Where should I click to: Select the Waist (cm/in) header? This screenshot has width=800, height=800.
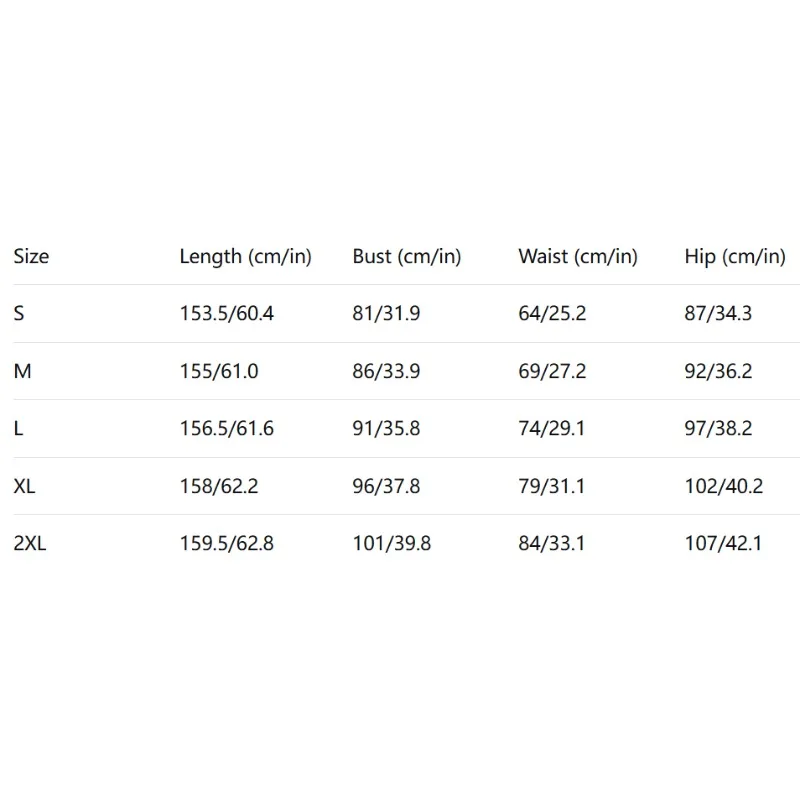577,257
